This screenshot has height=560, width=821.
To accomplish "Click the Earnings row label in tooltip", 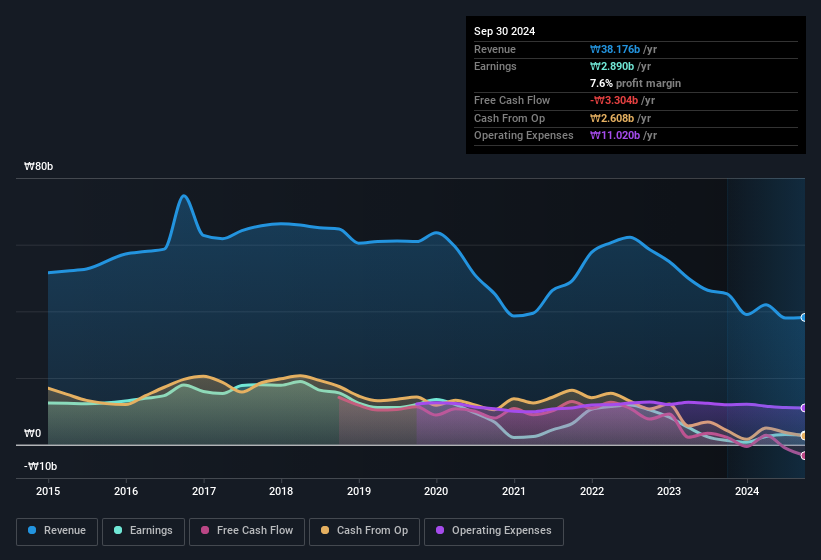I will coord(495,66).
